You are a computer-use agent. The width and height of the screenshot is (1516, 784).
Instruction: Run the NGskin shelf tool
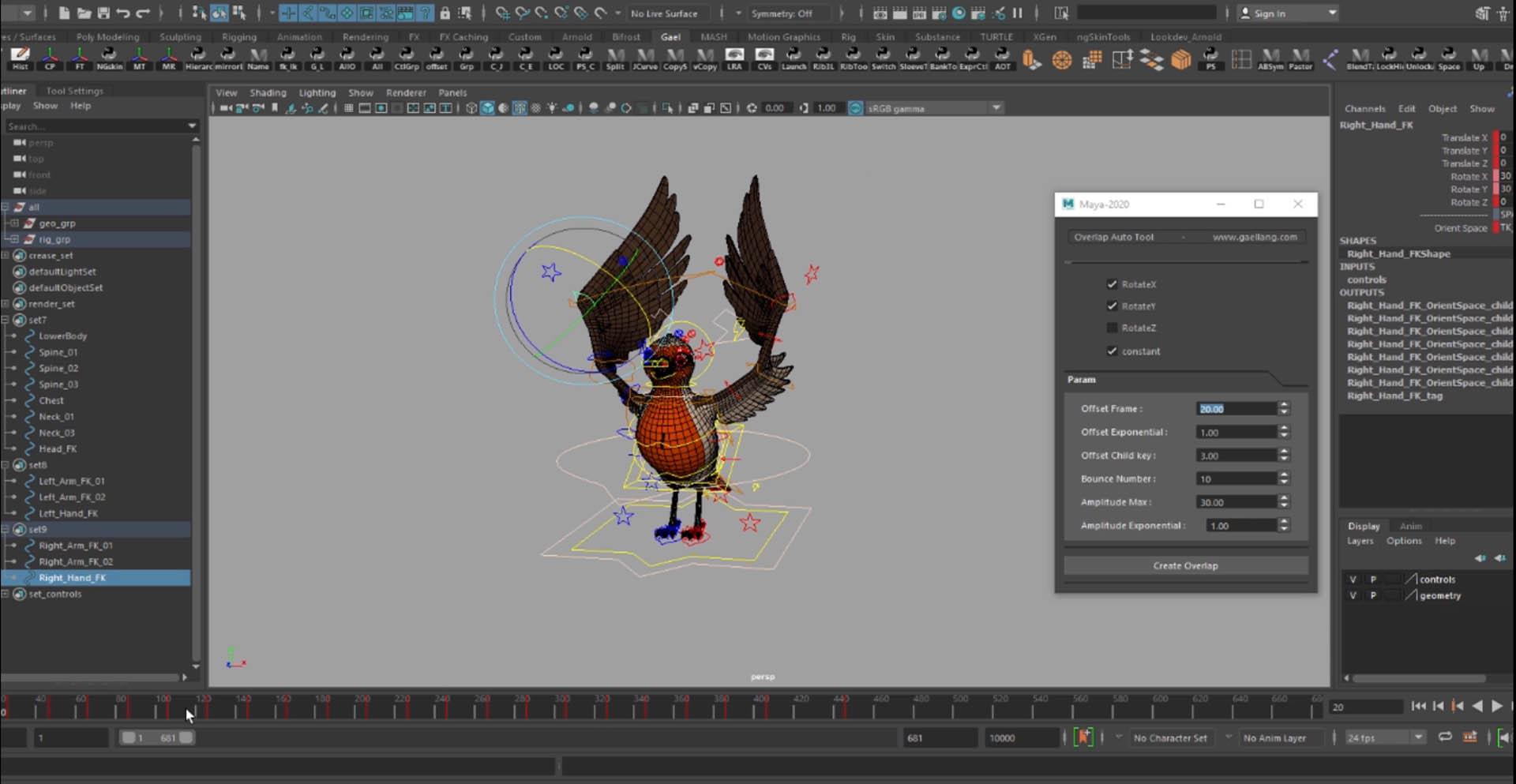(109, 58)
